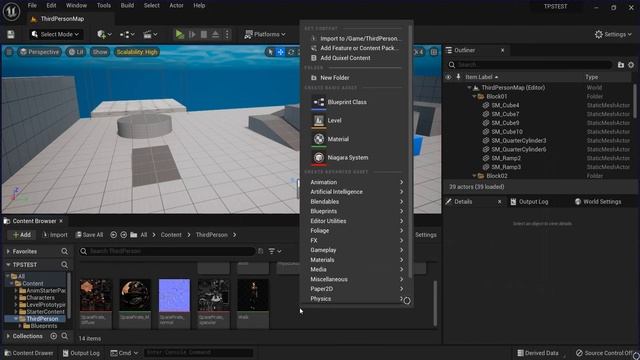Open the Lit view mode menu
The height and width of the screenshot is (360, 640).
[76, 52]
